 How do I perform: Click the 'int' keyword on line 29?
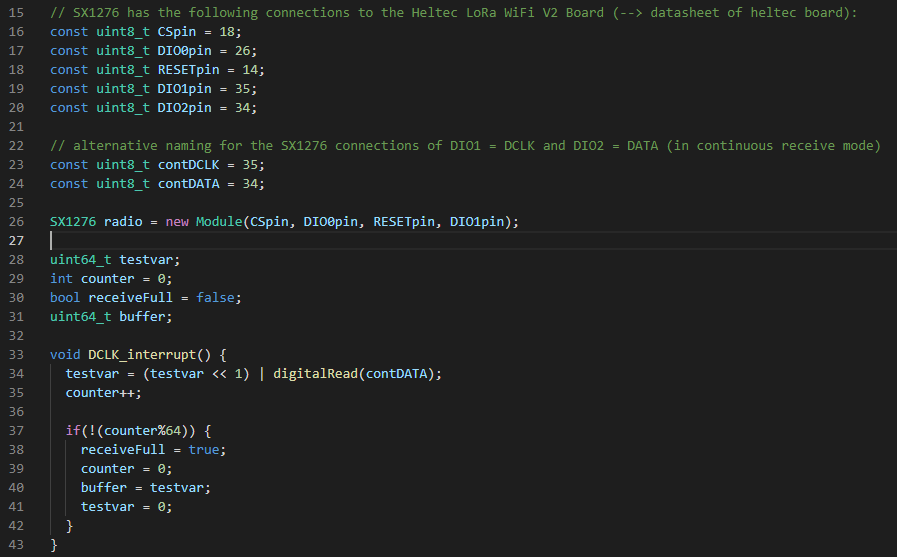pos(61,278)
